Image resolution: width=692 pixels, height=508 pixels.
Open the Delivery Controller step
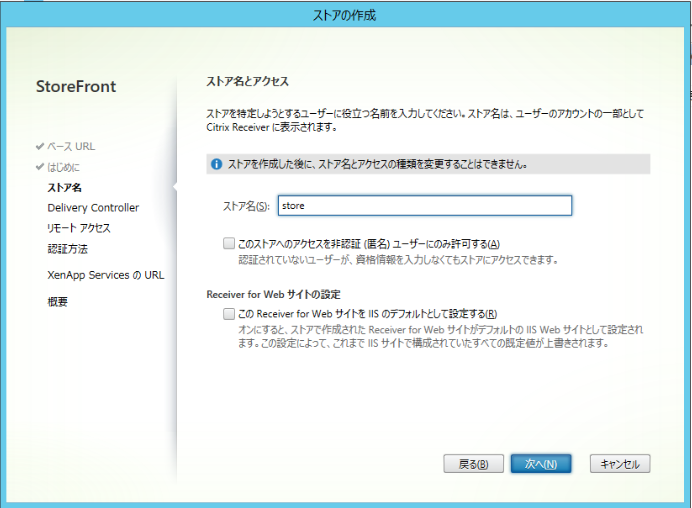point(93,208)
